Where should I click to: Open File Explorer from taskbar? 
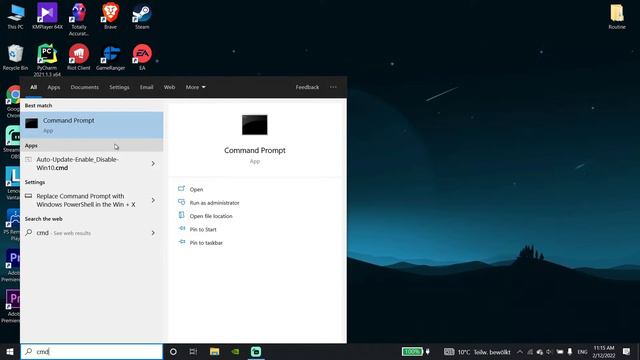pos(214,351)
